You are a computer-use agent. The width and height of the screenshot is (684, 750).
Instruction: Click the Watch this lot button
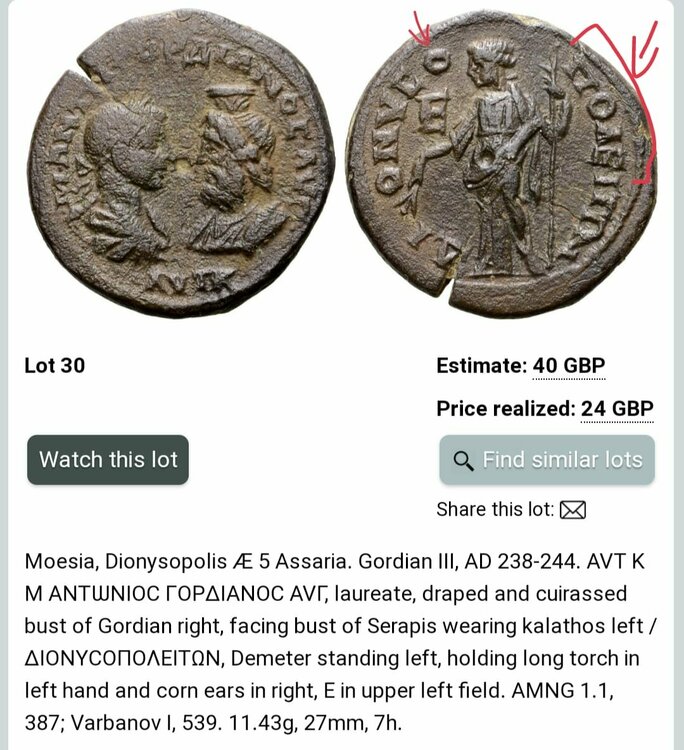[108, 460]
